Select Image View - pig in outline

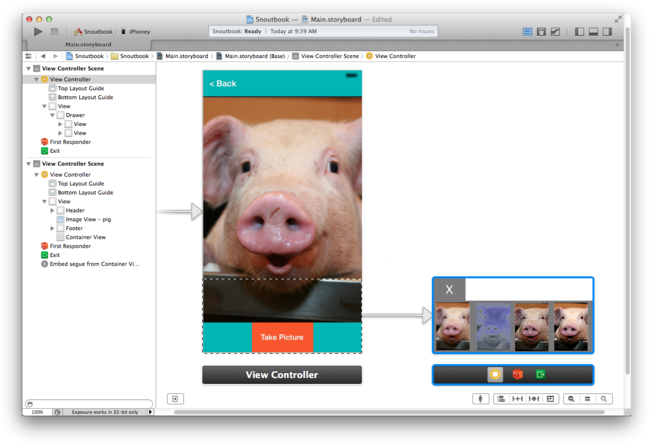[x=88, y=219]
